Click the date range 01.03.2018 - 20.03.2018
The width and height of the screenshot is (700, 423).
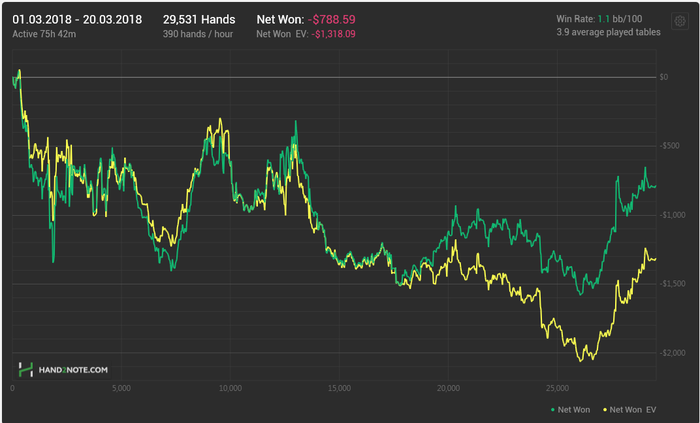click(77, 20)
